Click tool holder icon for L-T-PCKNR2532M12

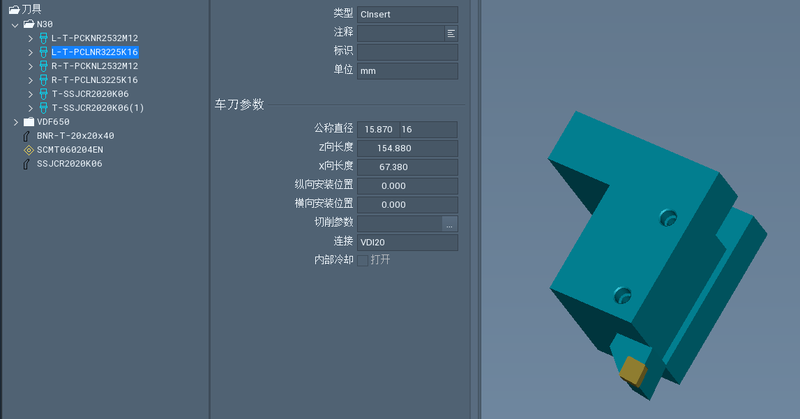tap(43, 38)
